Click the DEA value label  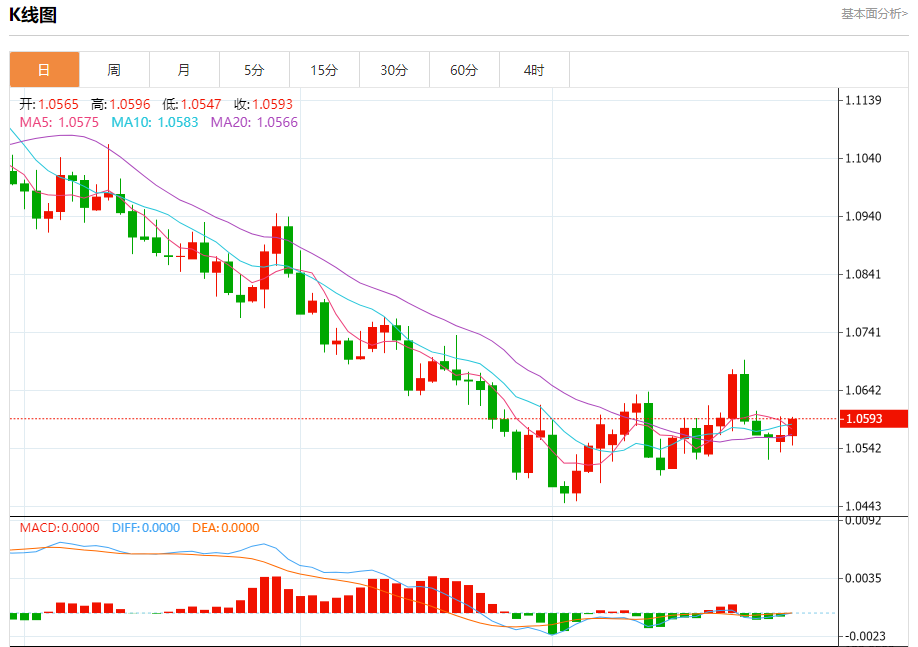point(225,528)
